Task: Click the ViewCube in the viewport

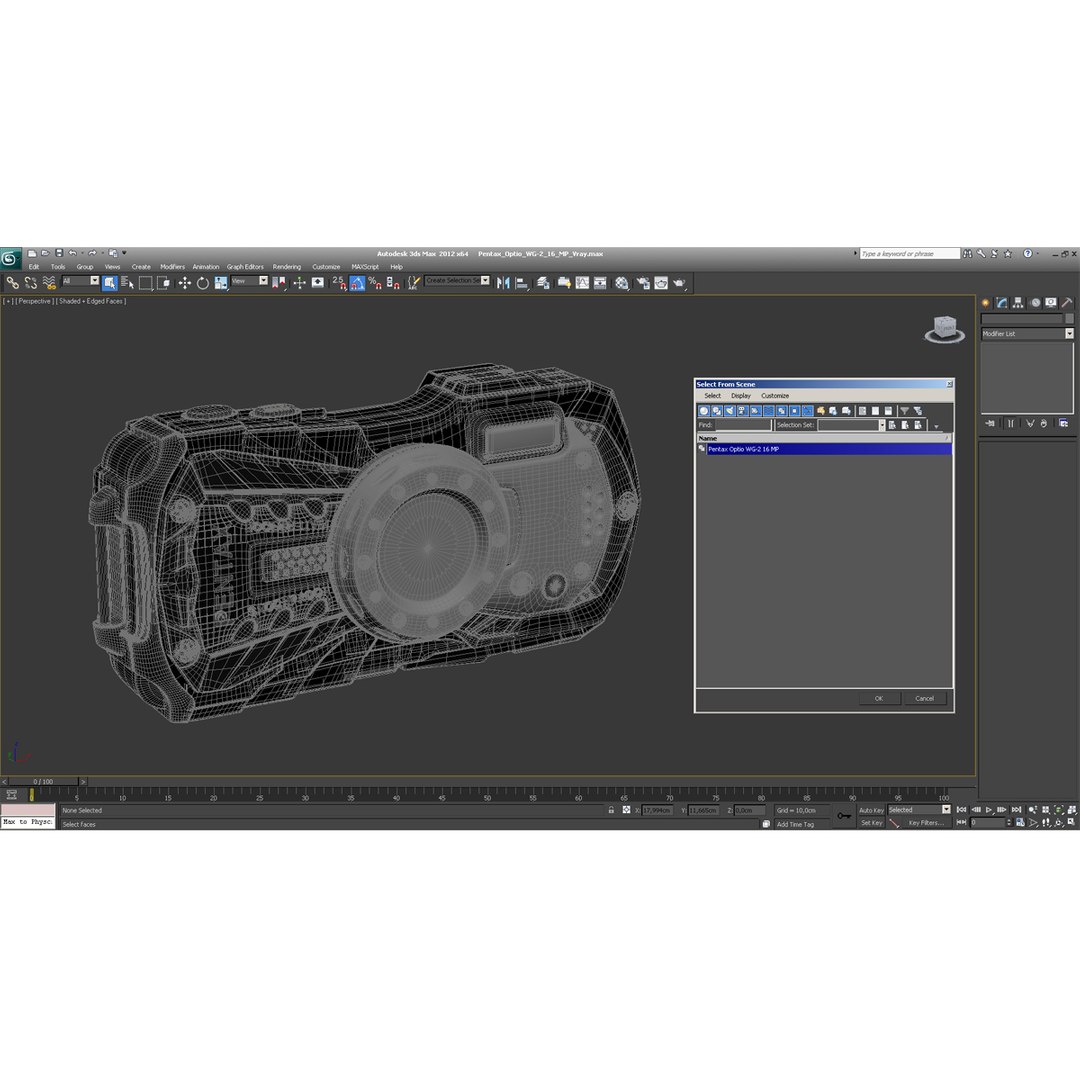Action: (944, 329)
